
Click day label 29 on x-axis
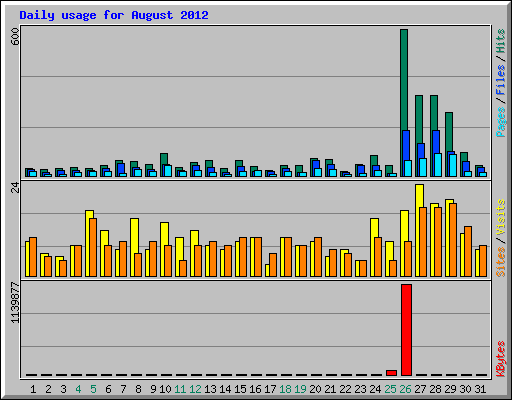(450, 389)
